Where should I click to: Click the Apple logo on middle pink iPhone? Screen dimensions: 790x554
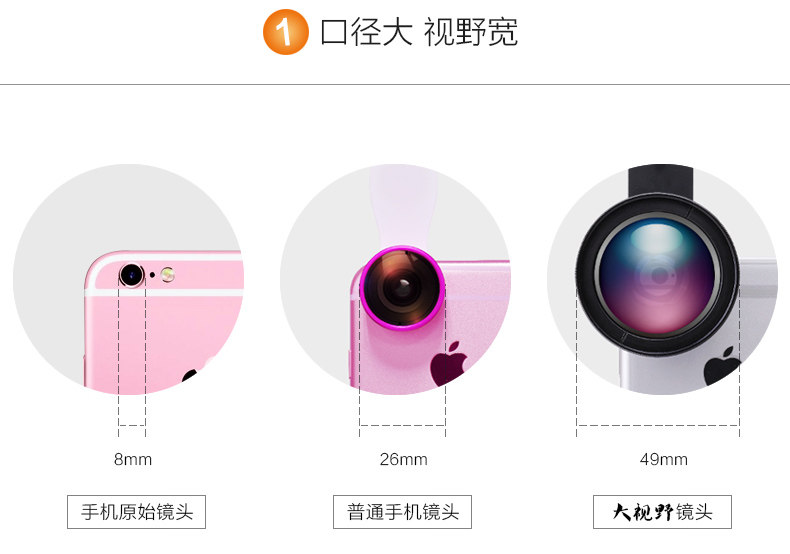pos(448,364)
